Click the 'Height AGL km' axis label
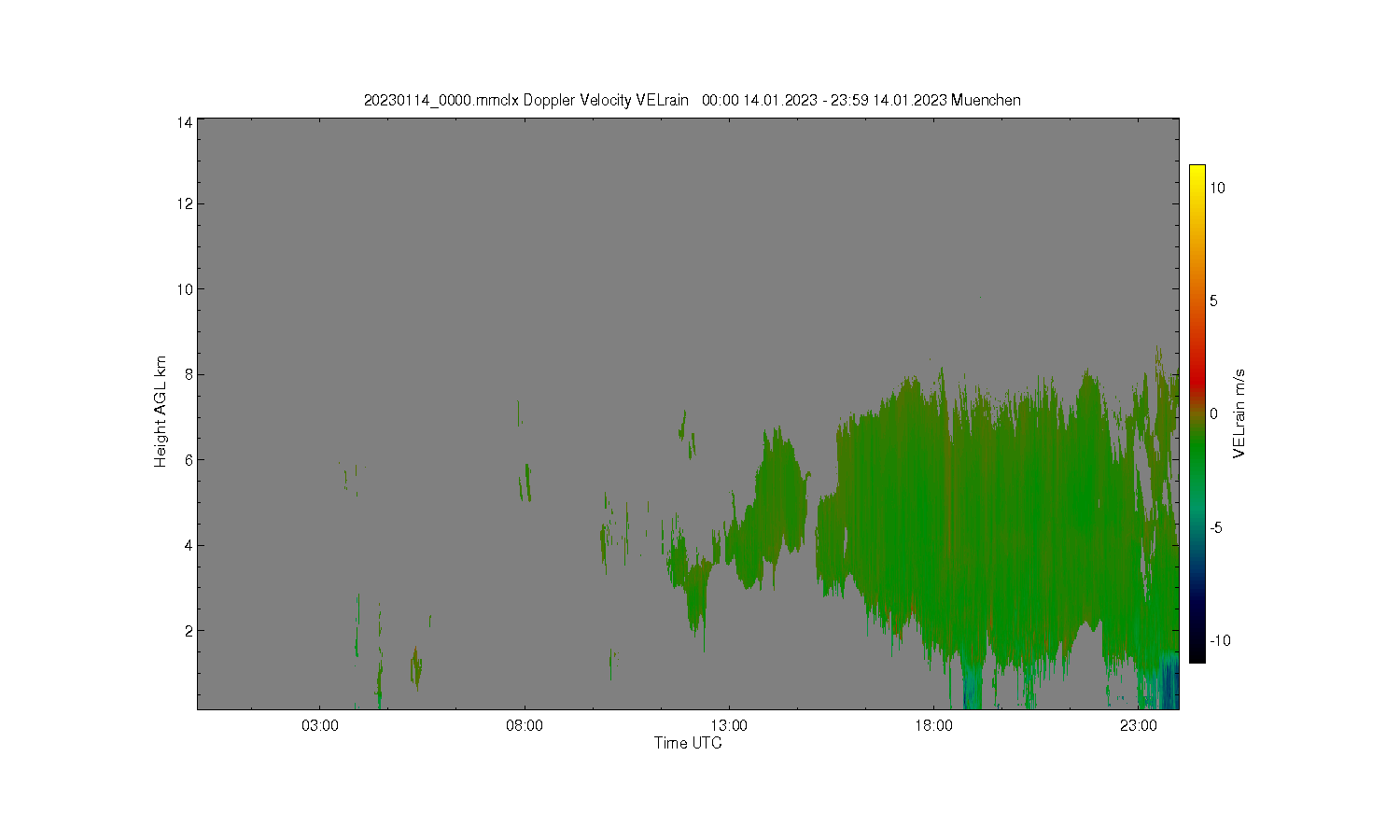Screen dimensions: 1400x840 (161, 412)
